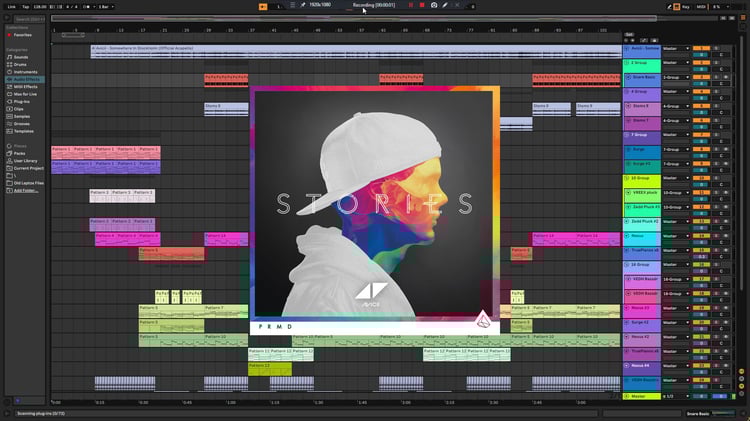Open the output routing dropdown for Snare Basic
Image resolution: width=750 pixels, height=421 pixels.
tap(676, 77)
